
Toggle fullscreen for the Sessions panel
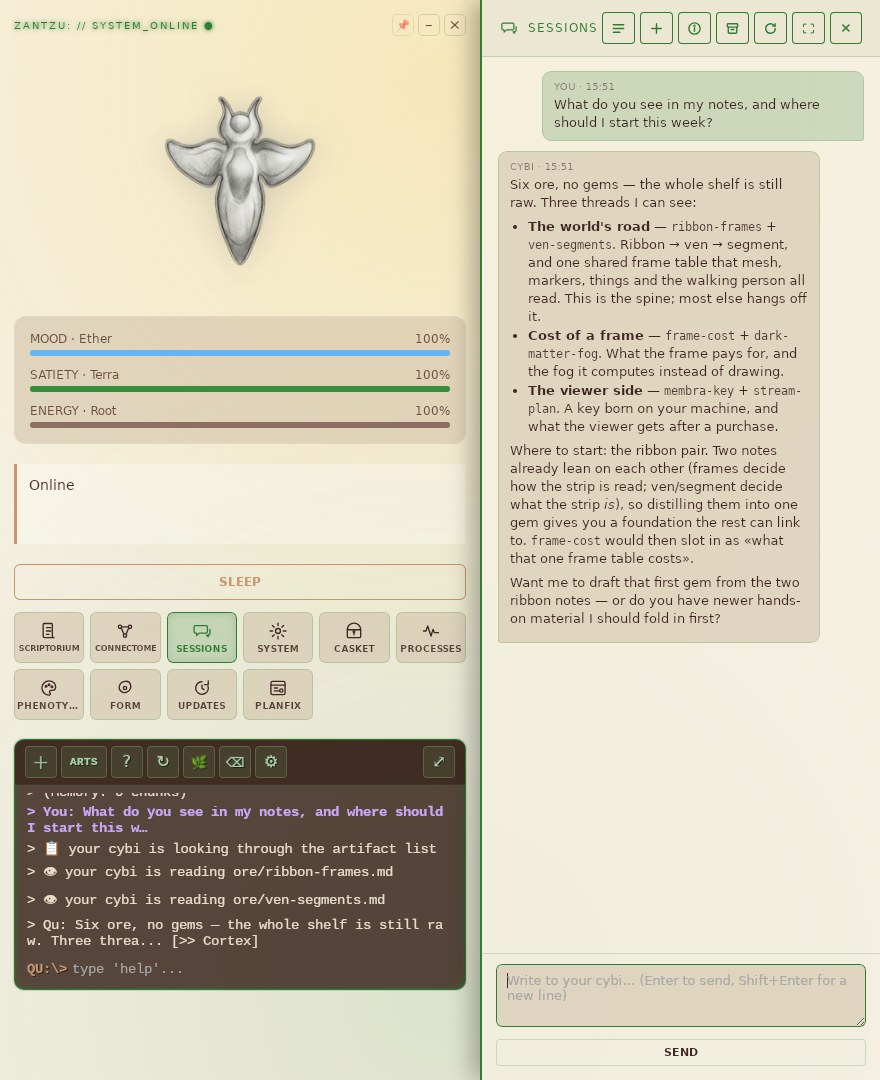pos(808,28)
